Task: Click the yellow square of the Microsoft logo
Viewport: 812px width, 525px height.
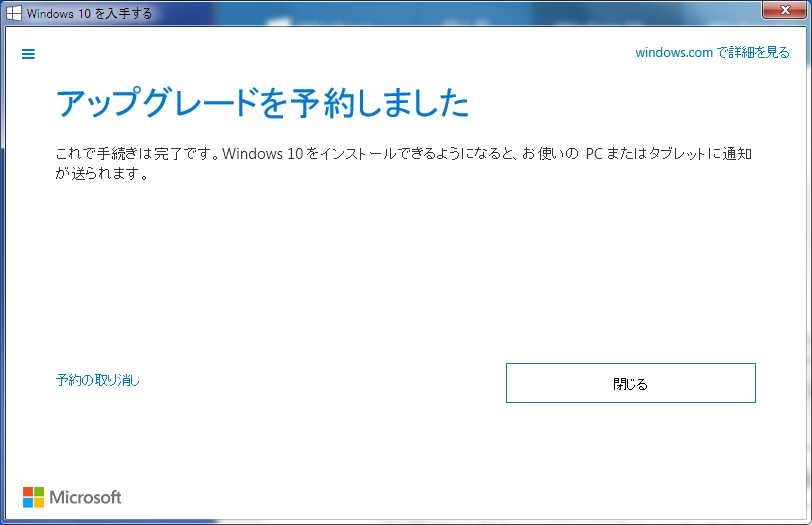Action: pyautogui.click(x=39, y=502)
